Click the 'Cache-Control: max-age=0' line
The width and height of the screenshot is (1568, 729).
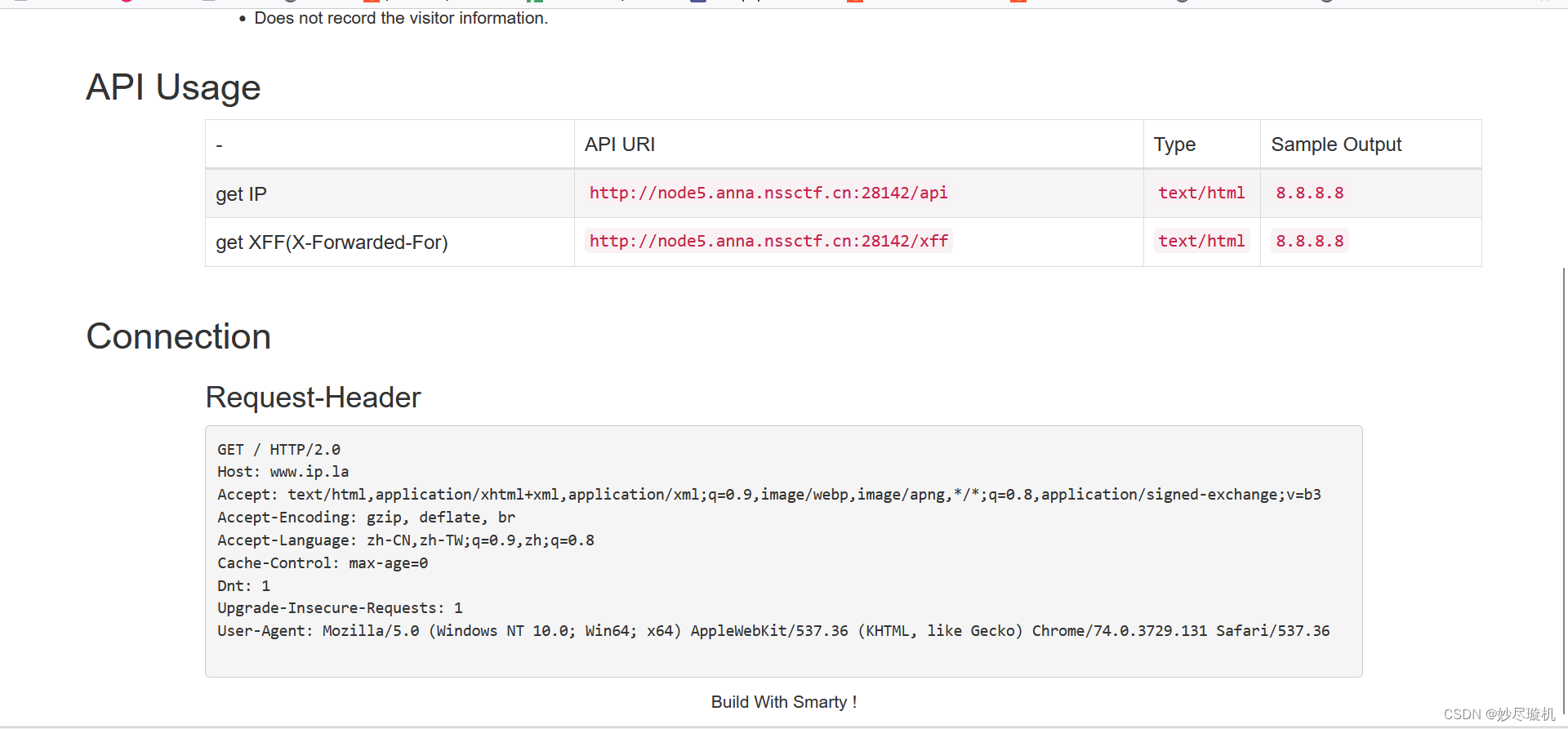click(322, 563)
